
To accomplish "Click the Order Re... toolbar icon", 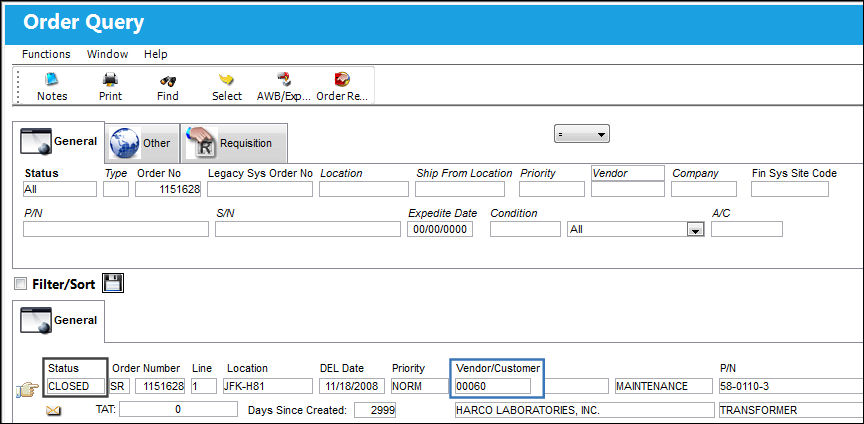I will pos(342,87).
